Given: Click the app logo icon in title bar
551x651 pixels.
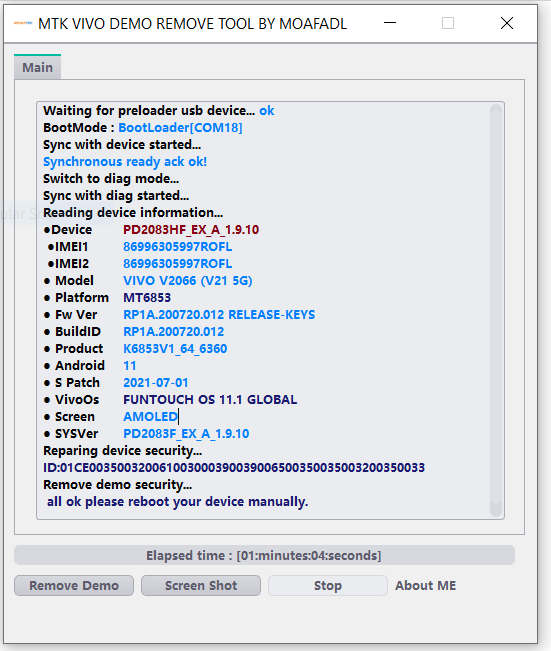Looking at the screenshot, I should click(x=23, y=23).
